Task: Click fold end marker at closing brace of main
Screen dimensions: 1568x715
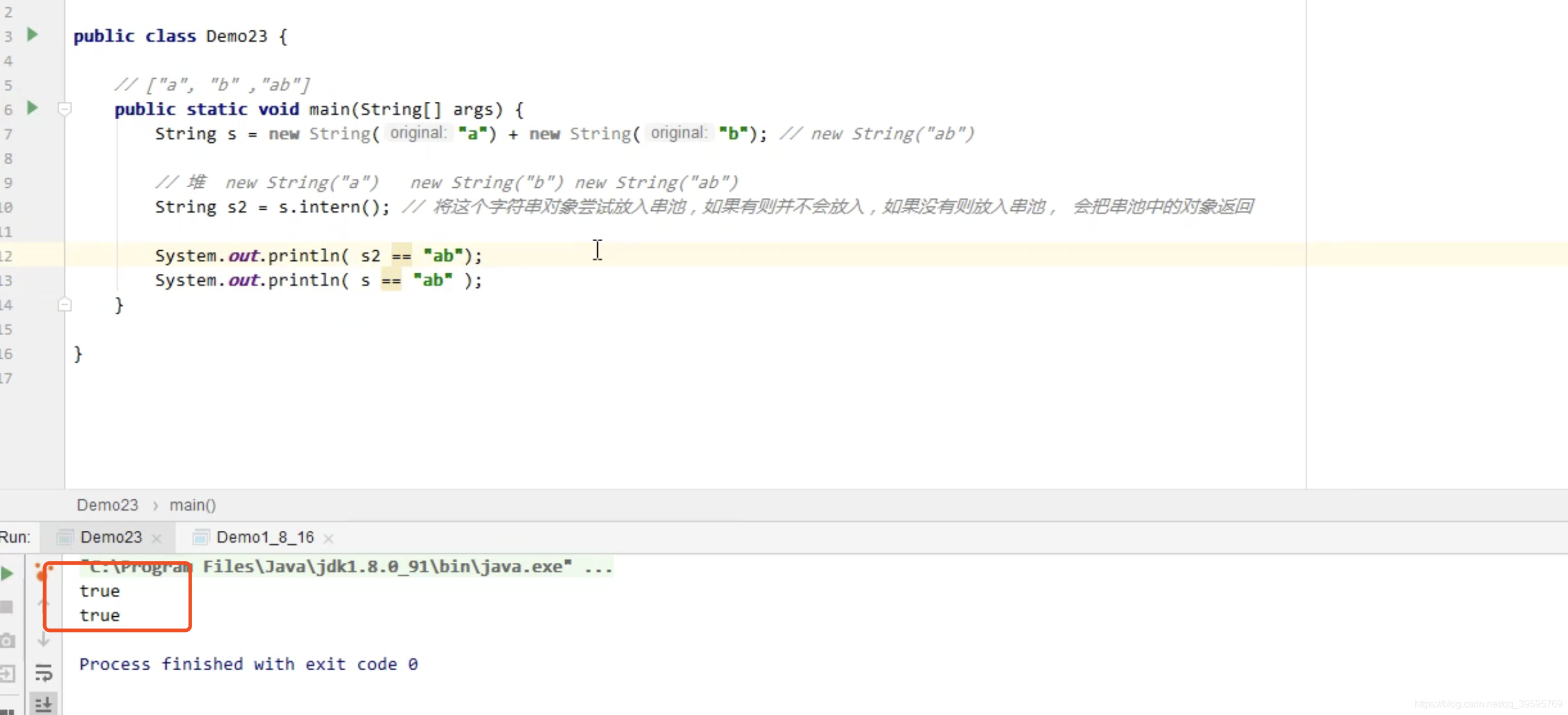Action: (64, 304)
